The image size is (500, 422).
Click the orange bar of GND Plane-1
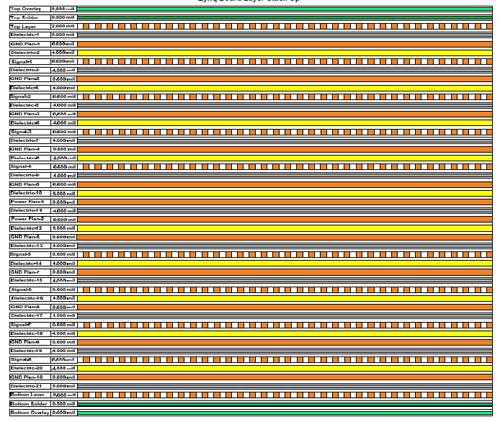point(285,44)
